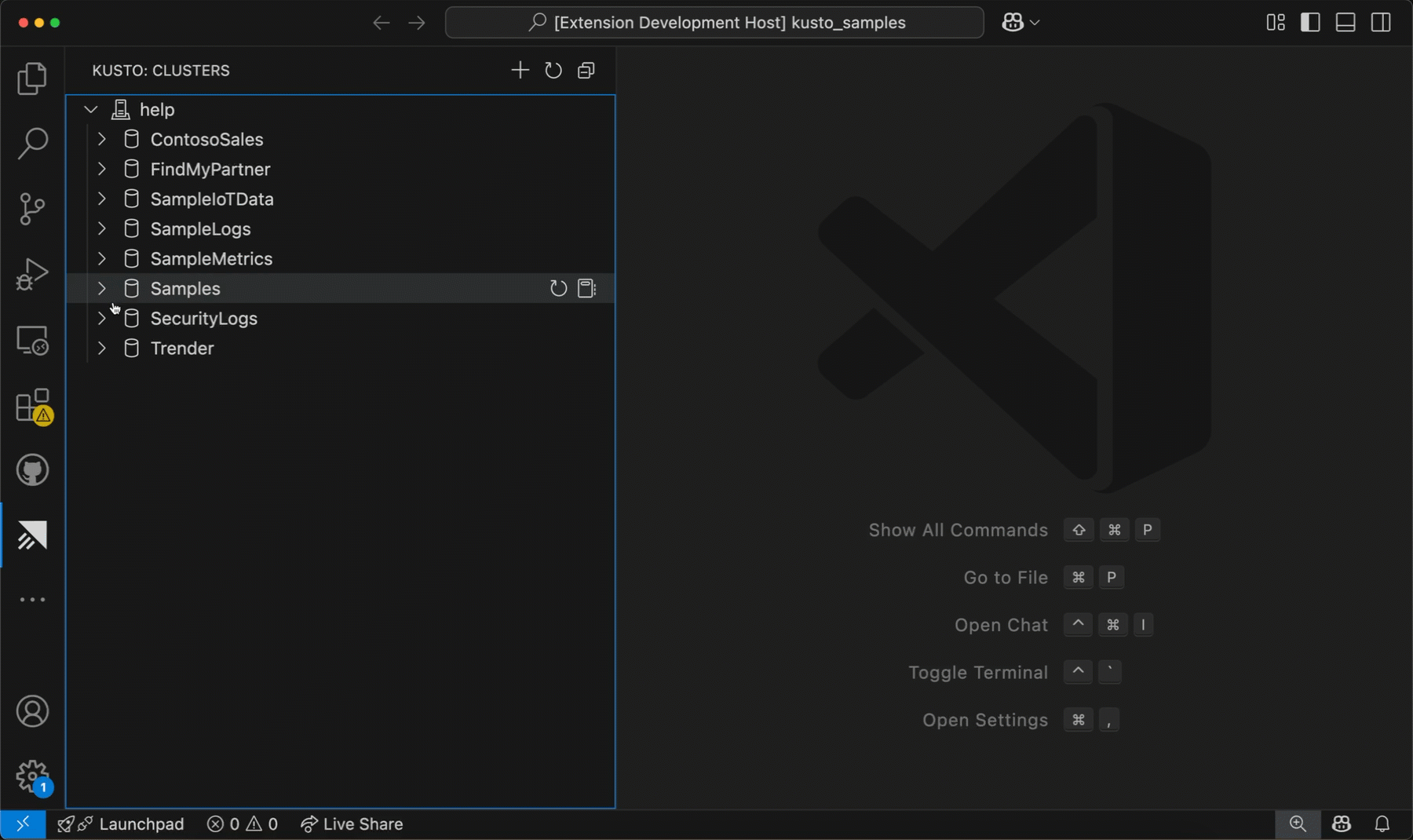The width and height of the screenshot is (1413, 840).
Task: Select the SampleMetrics tree item
Action: pos(340,259)
